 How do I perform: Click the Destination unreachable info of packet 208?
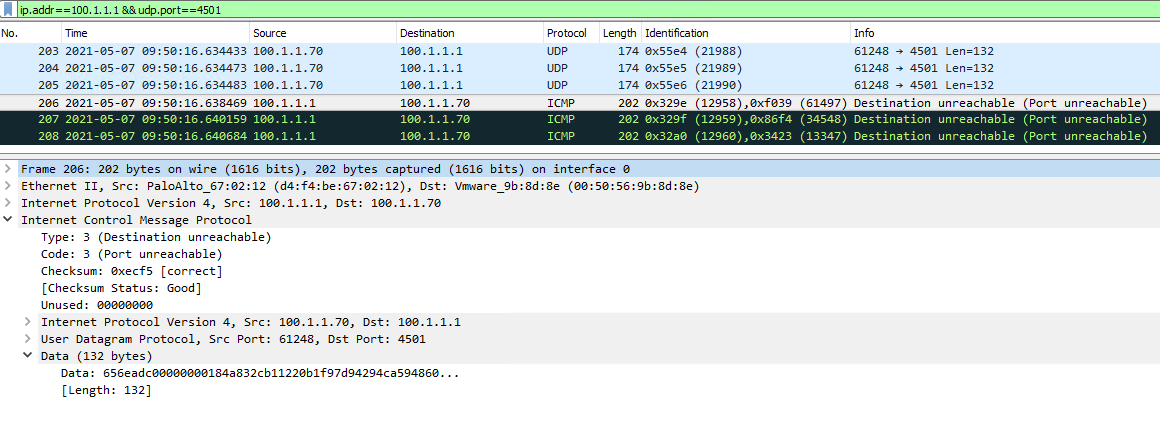point(1000,136)
